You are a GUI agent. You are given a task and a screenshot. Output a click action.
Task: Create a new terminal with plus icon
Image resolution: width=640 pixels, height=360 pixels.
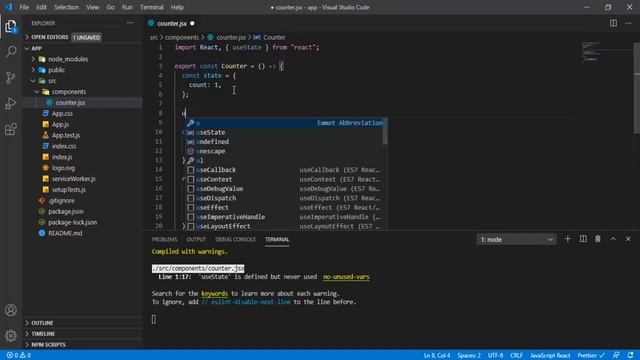(568, 239)
